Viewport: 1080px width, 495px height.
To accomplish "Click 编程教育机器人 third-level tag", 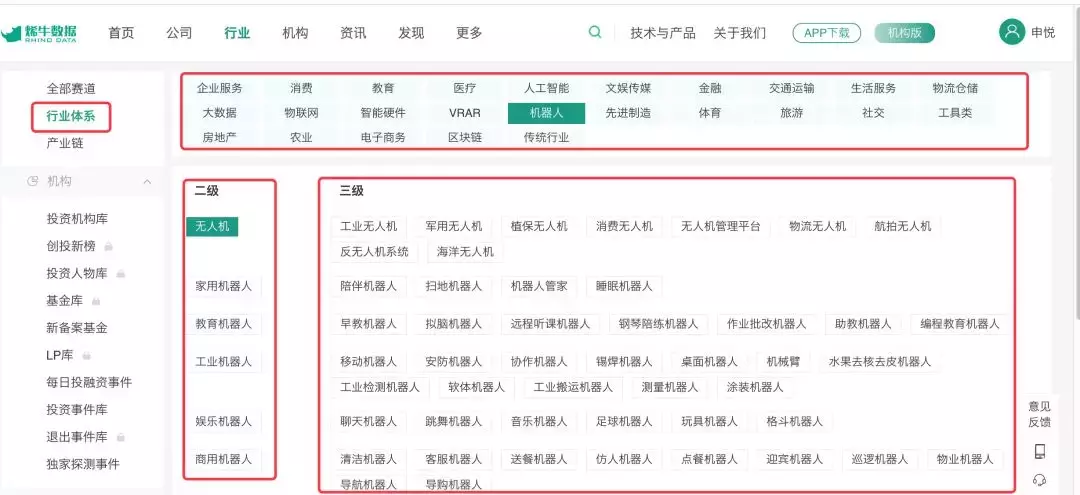I will point(959,324).
